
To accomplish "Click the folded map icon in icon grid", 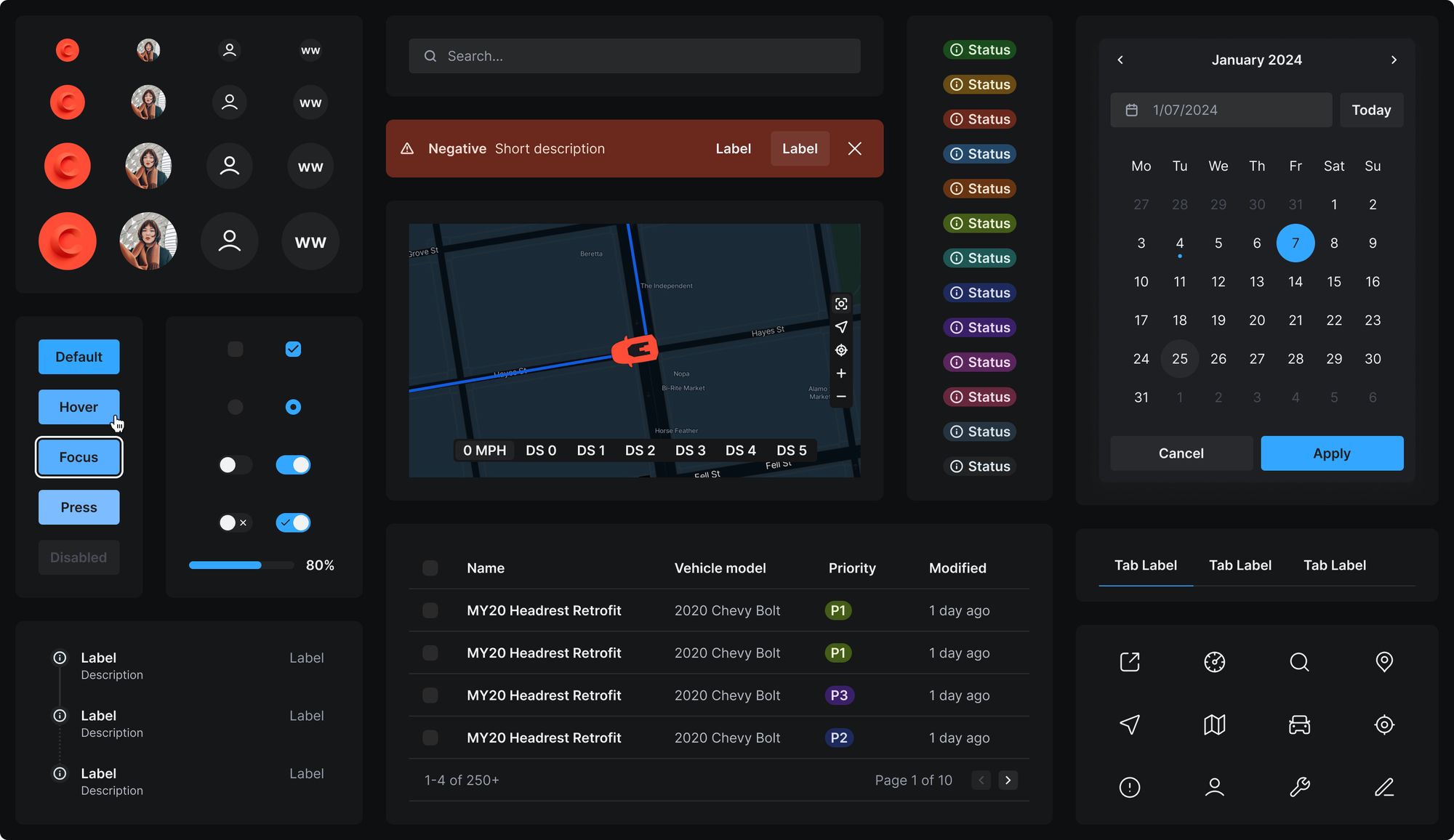I will coord(1215,724).
